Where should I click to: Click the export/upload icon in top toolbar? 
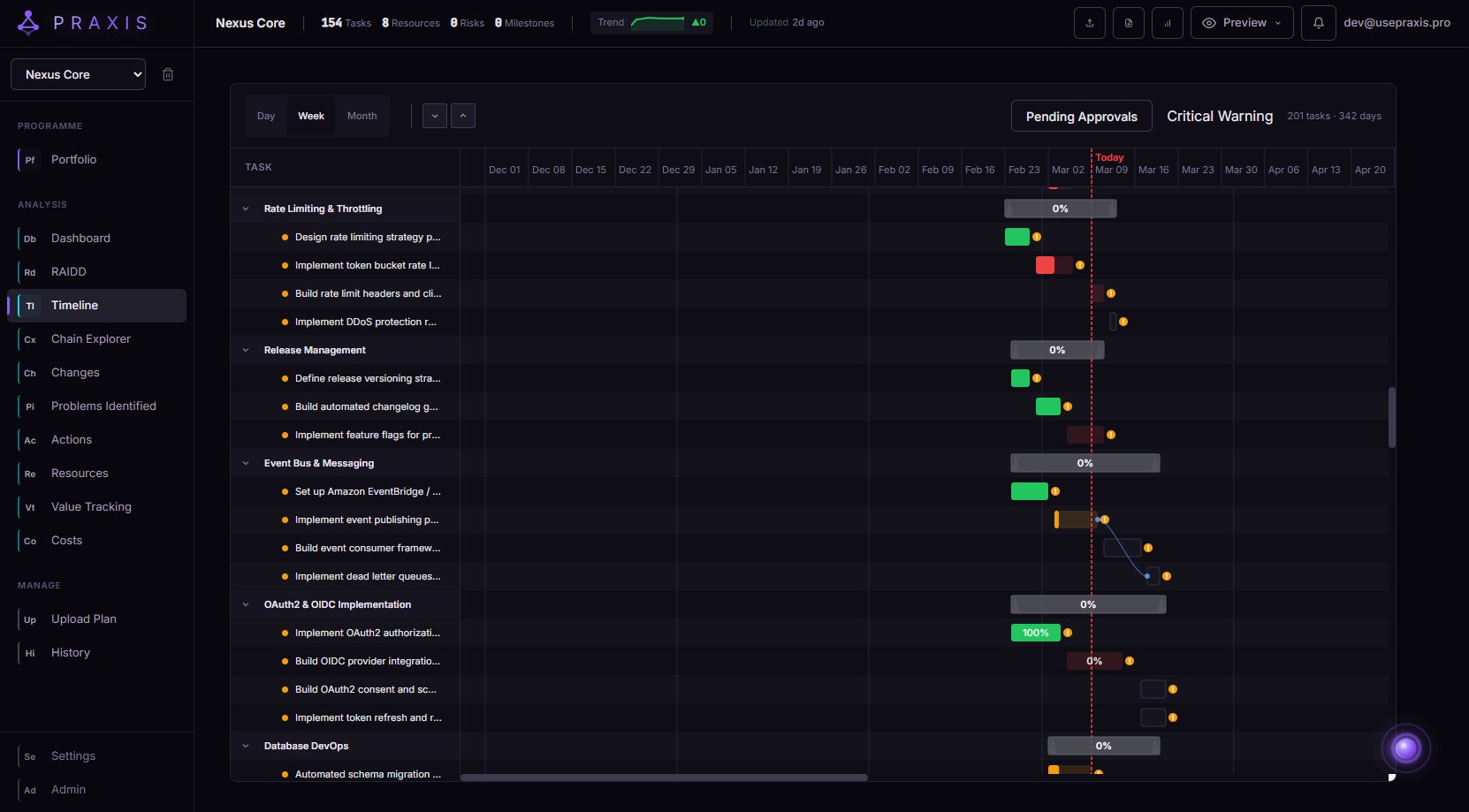pos(1089,22)
